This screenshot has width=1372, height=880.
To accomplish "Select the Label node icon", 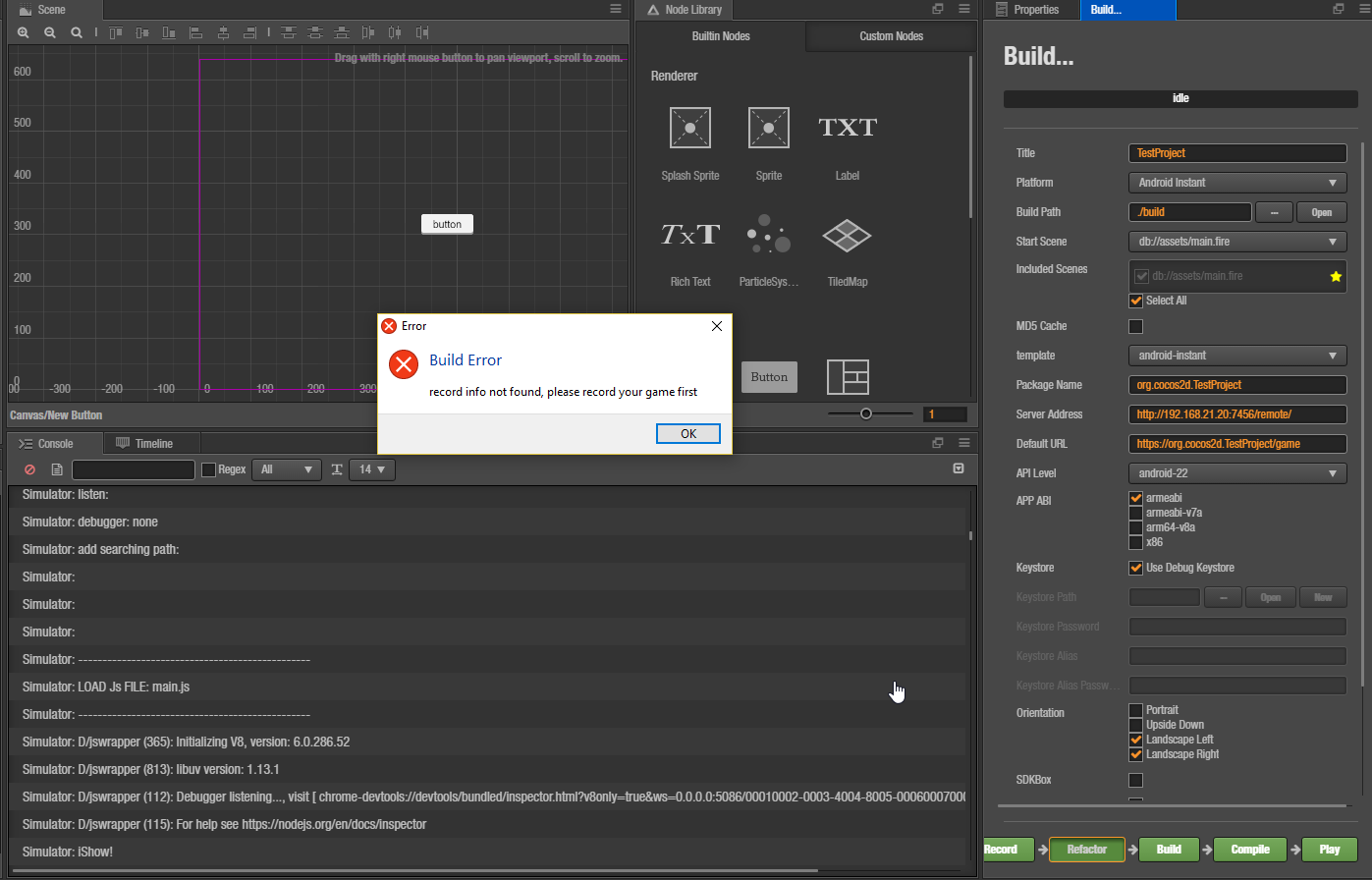I will pos(847,128).
